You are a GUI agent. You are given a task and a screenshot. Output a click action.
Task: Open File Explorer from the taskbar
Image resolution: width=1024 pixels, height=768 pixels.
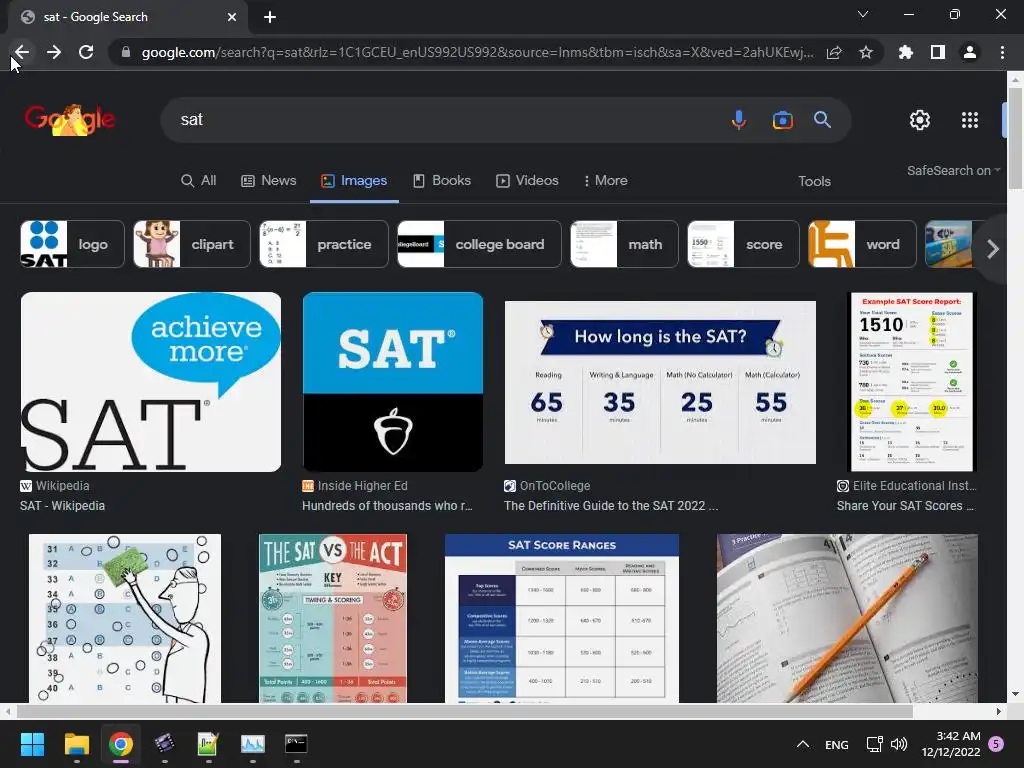(76, 744)
